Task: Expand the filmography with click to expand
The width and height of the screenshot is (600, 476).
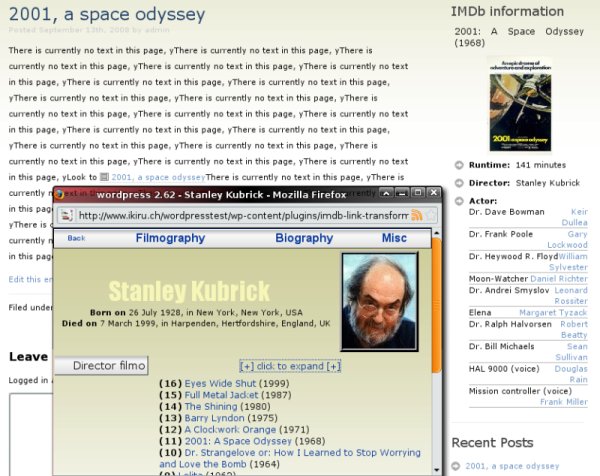Action: tap(290, 366)
